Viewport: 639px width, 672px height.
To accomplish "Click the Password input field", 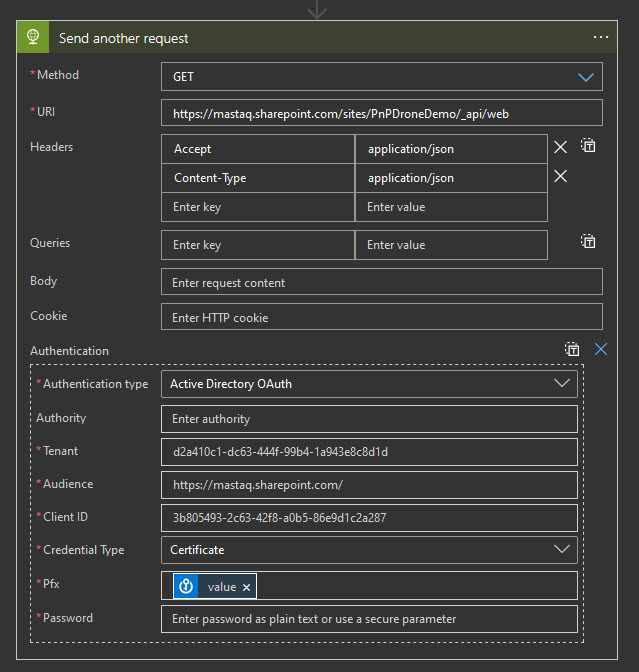I will (x=369, y=619).
